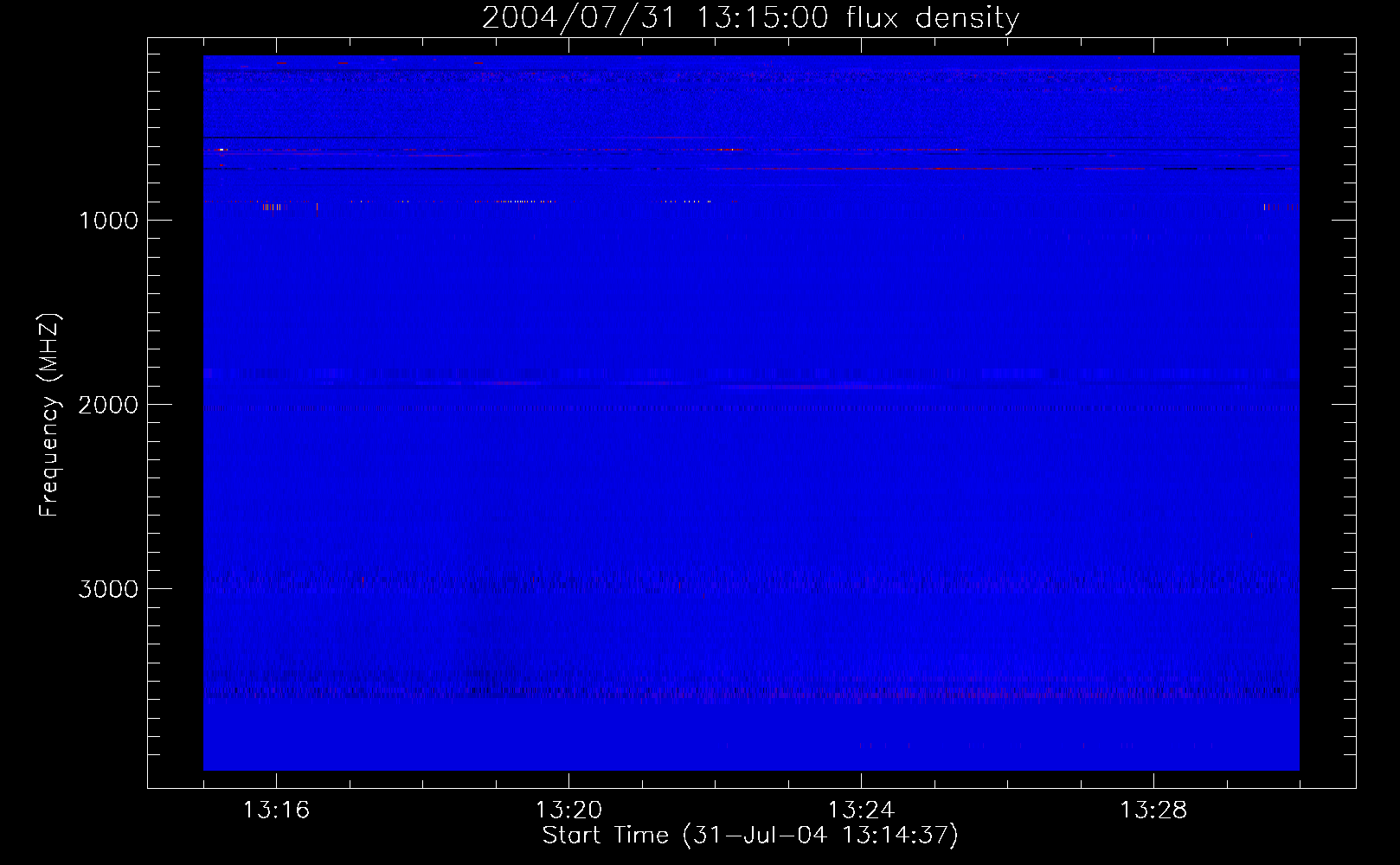The image size is (1400, 865).
Task: Click the 13:16 time tick label
Action: pyautogui.click(x=276, y=811)
